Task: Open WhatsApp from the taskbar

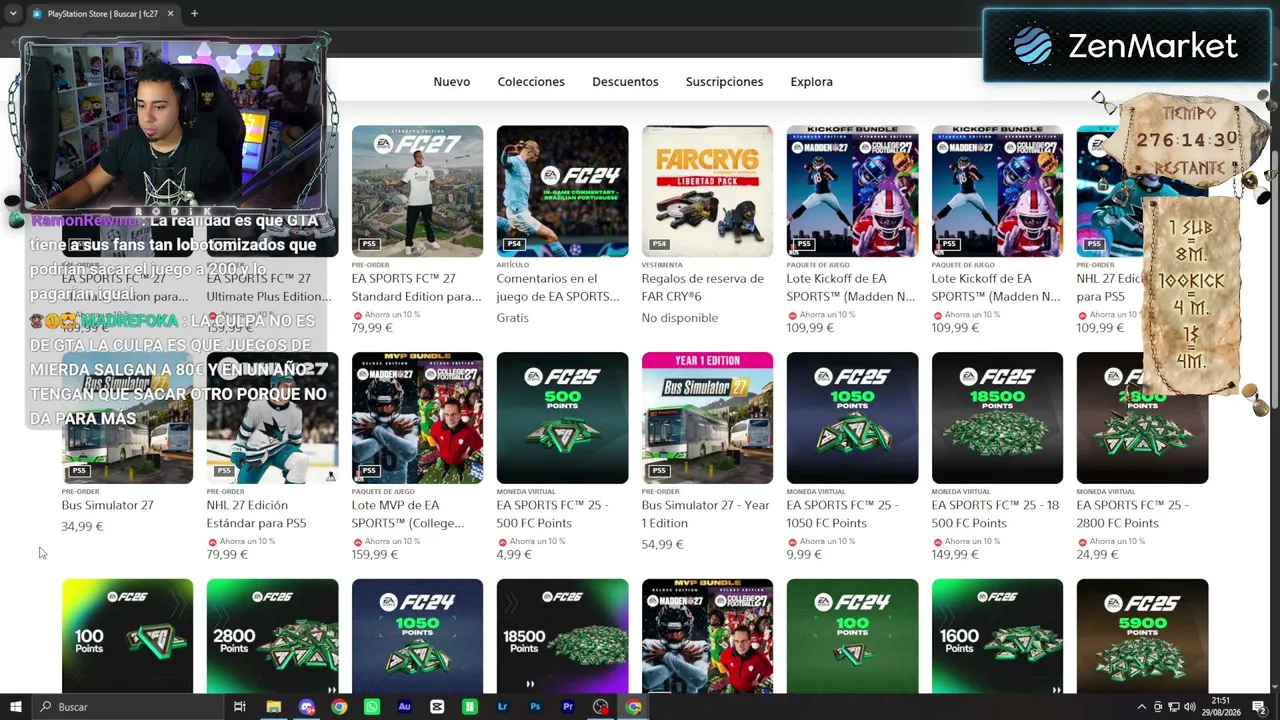Action: (x=372, y=707)
